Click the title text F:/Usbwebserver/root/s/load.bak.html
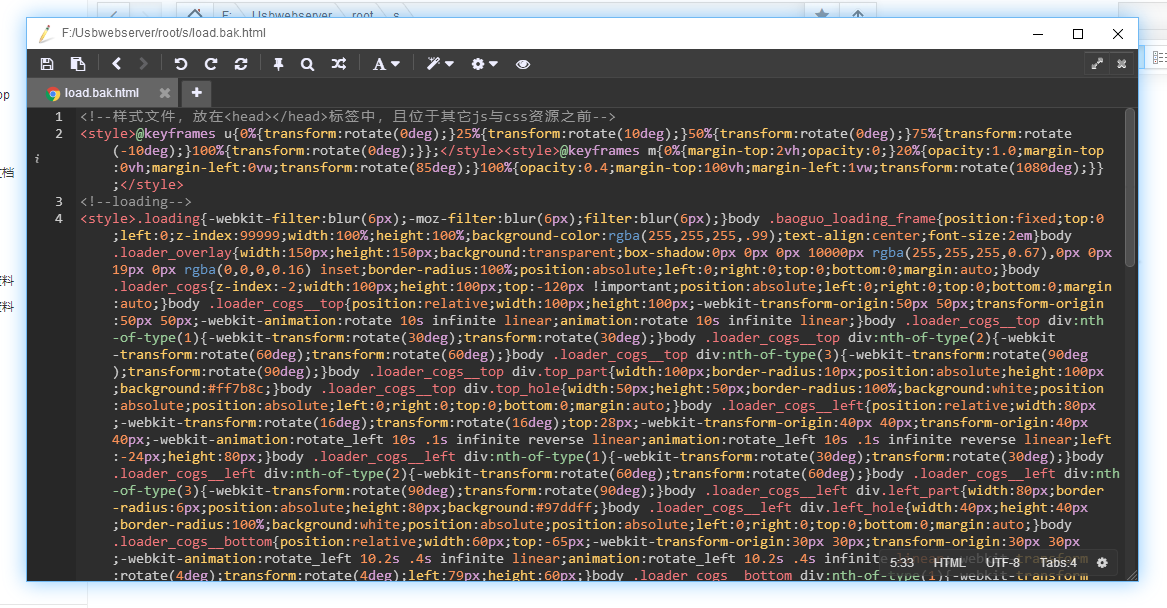The height and width of the screenshot is (608, 1167). pos(164,33)
